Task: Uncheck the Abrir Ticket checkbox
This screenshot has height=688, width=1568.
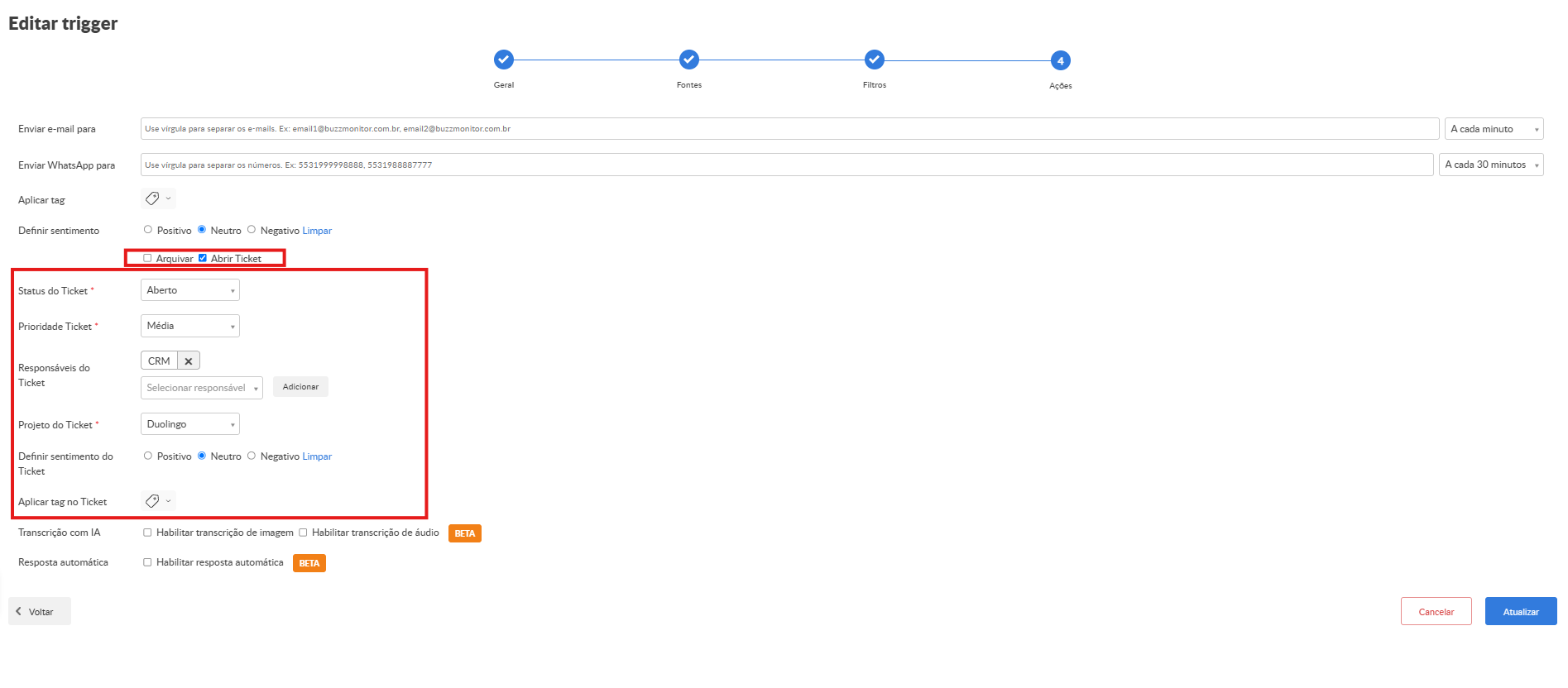Action: click(x=202, y=258)
